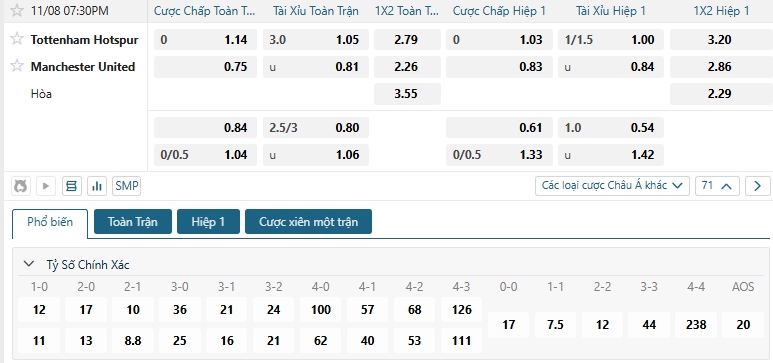Open the stacked list view icon

(71, 186)
